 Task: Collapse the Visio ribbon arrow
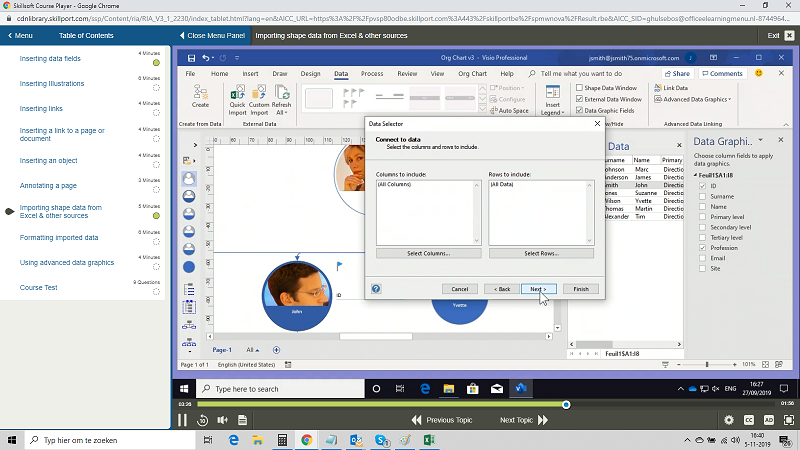pyautogui.click(x=786, y=124)
